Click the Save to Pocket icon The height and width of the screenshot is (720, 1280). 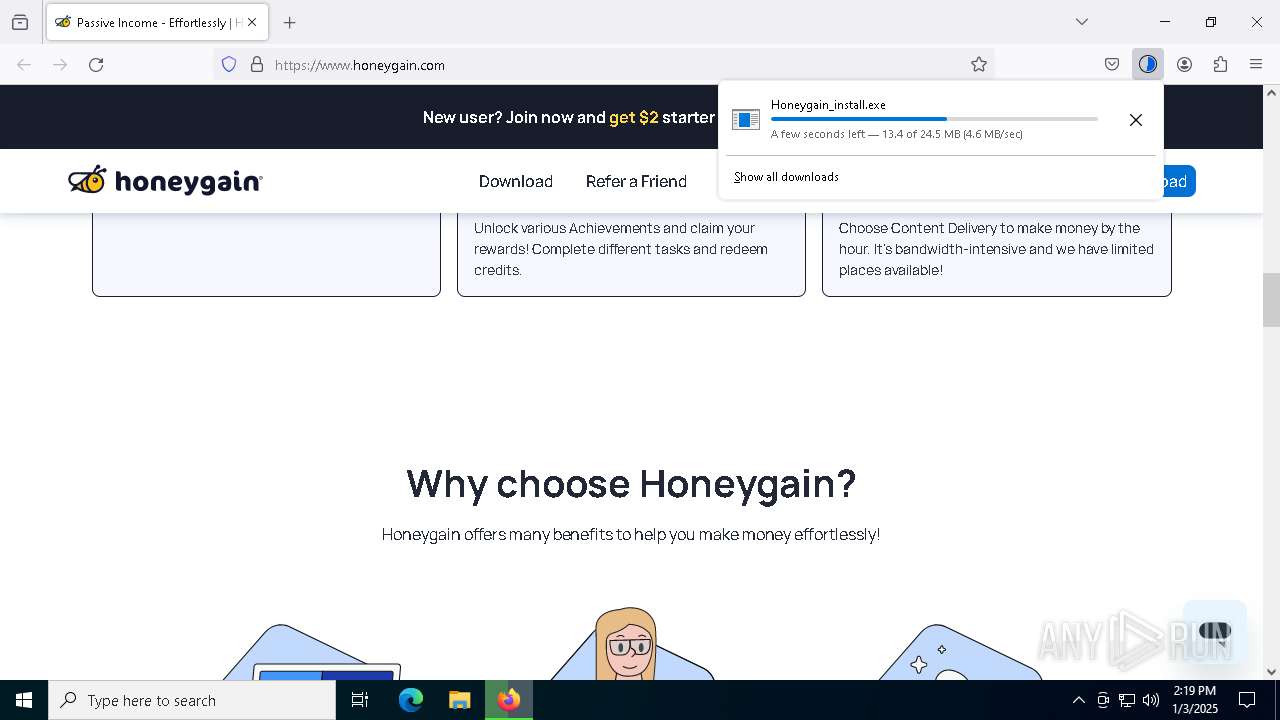point(1112,65)
